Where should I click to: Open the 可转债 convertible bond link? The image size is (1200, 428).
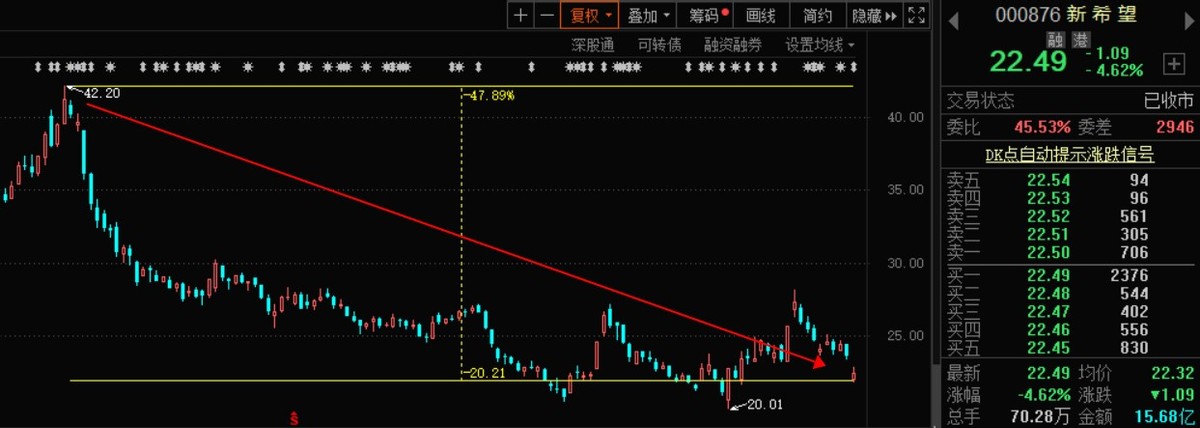[659, 44]
